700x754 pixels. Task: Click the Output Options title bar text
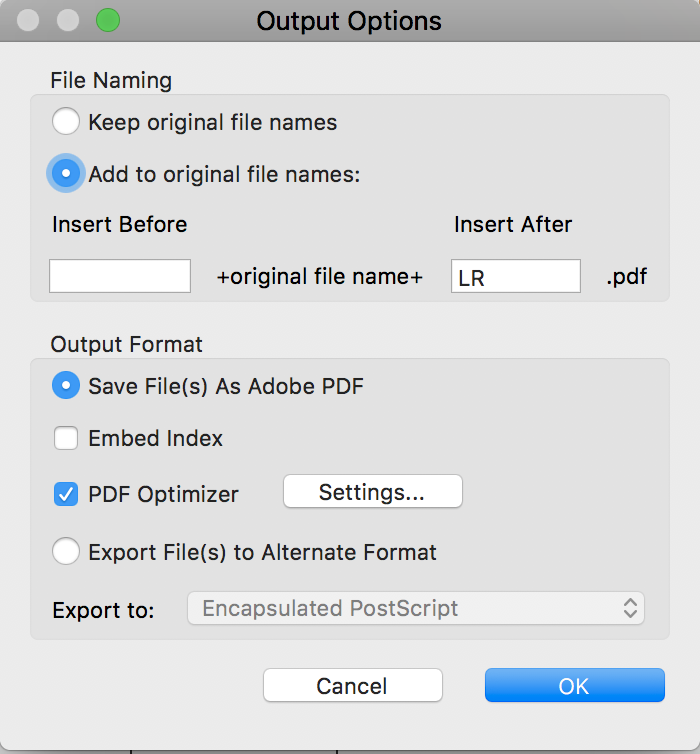click(349, 21)
